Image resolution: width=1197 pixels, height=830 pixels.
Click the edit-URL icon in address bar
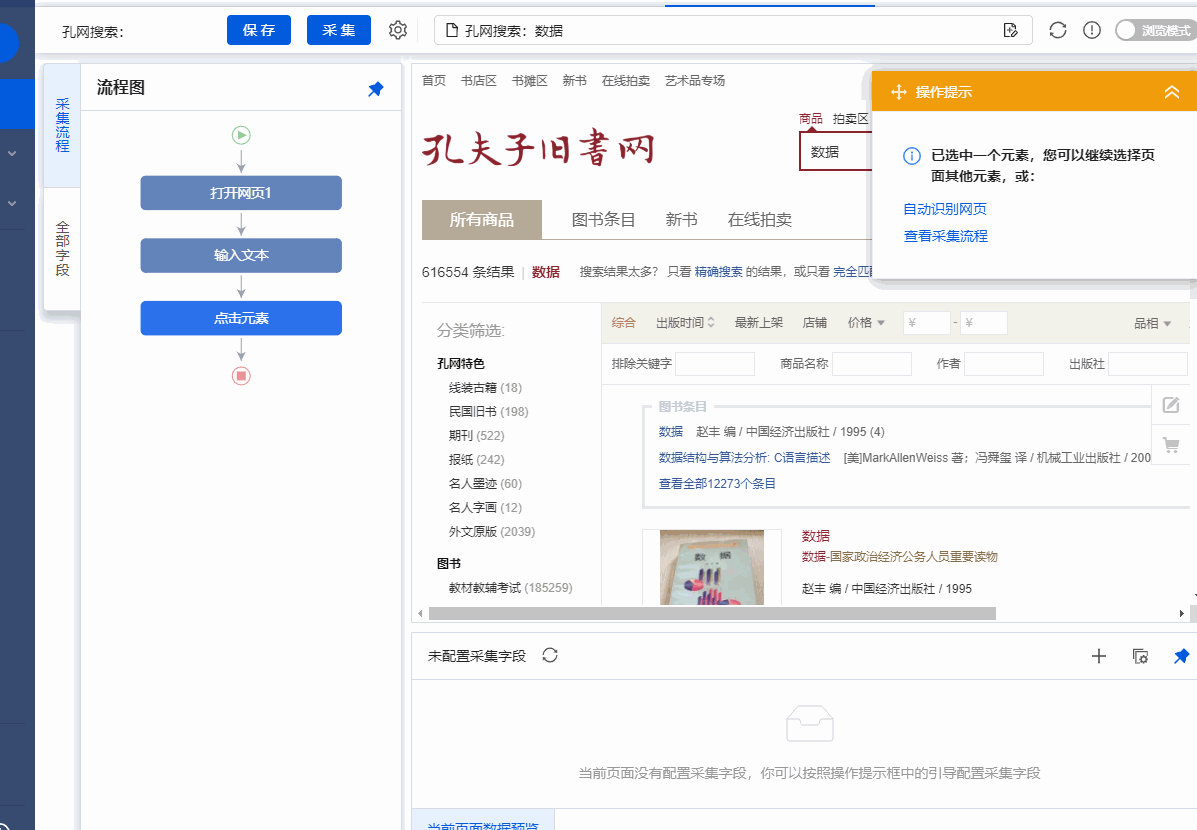click(1011, 31)
